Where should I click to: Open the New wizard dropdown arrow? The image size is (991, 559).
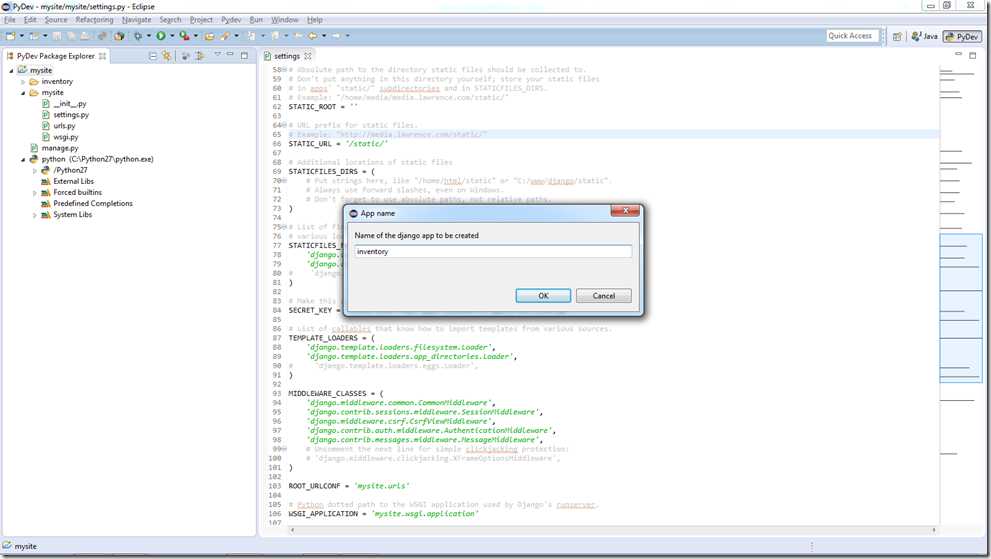click(x=21, y=36)
